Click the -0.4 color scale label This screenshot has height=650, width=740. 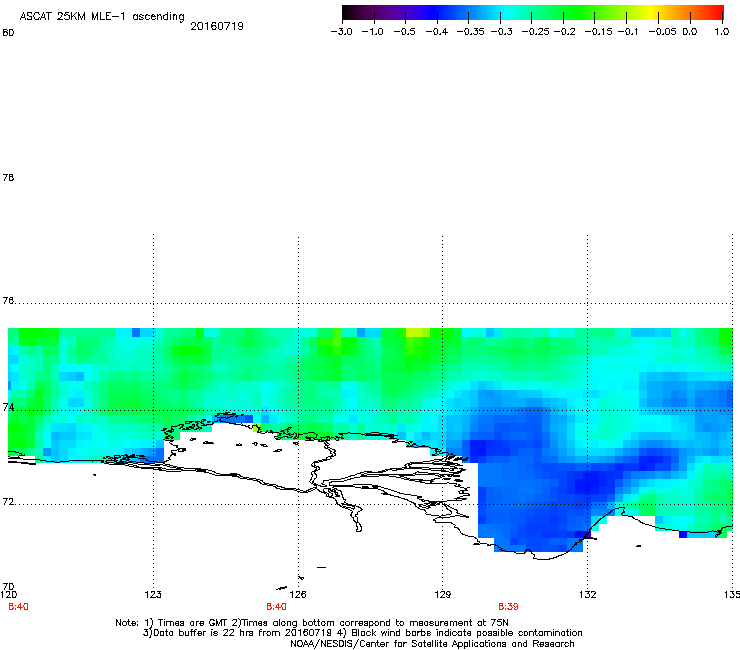pos(437,32)
